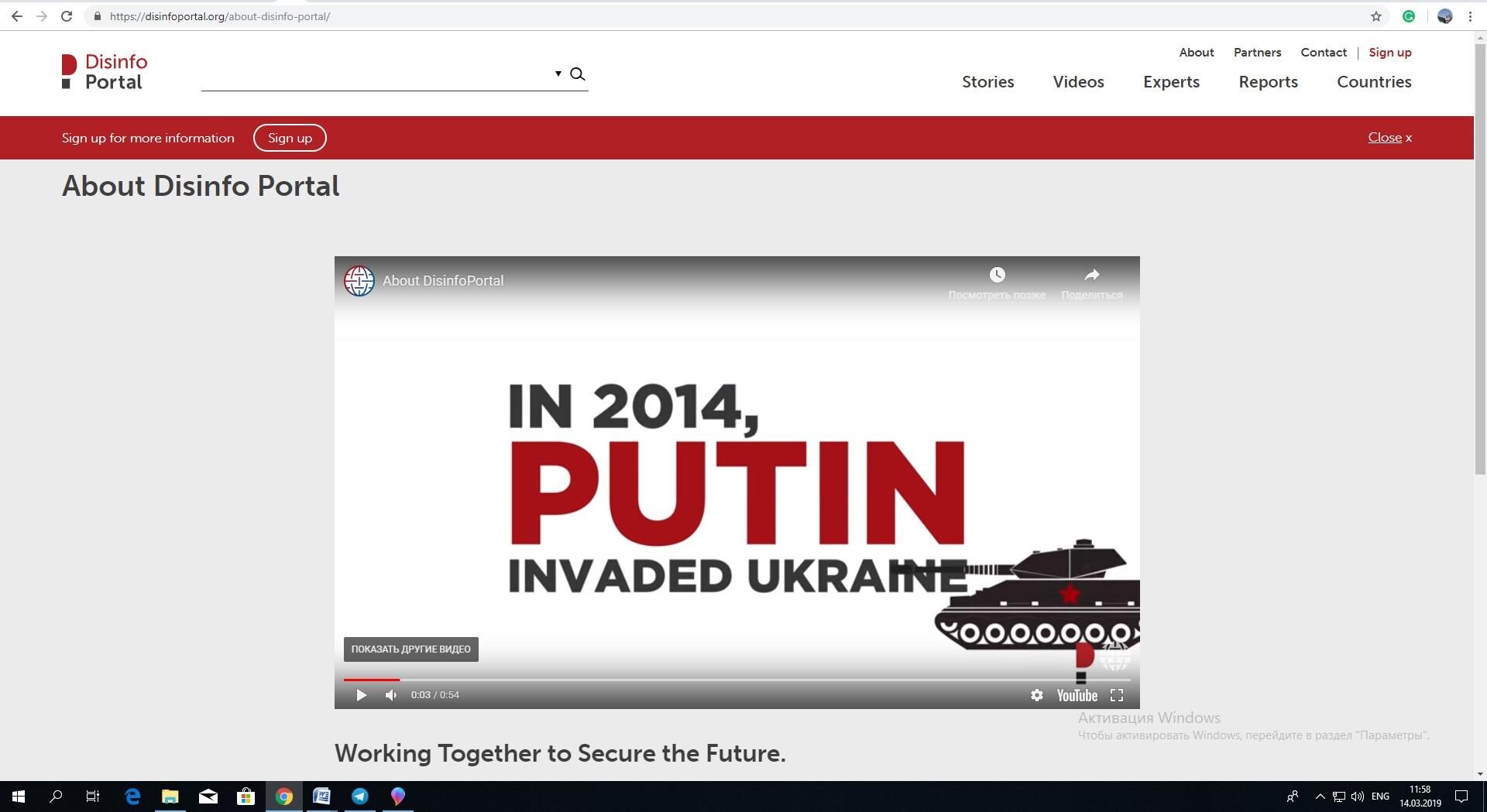Open the Countries menu item
The height and width of the screenshot is (812, 1487).
(1374, 82)
